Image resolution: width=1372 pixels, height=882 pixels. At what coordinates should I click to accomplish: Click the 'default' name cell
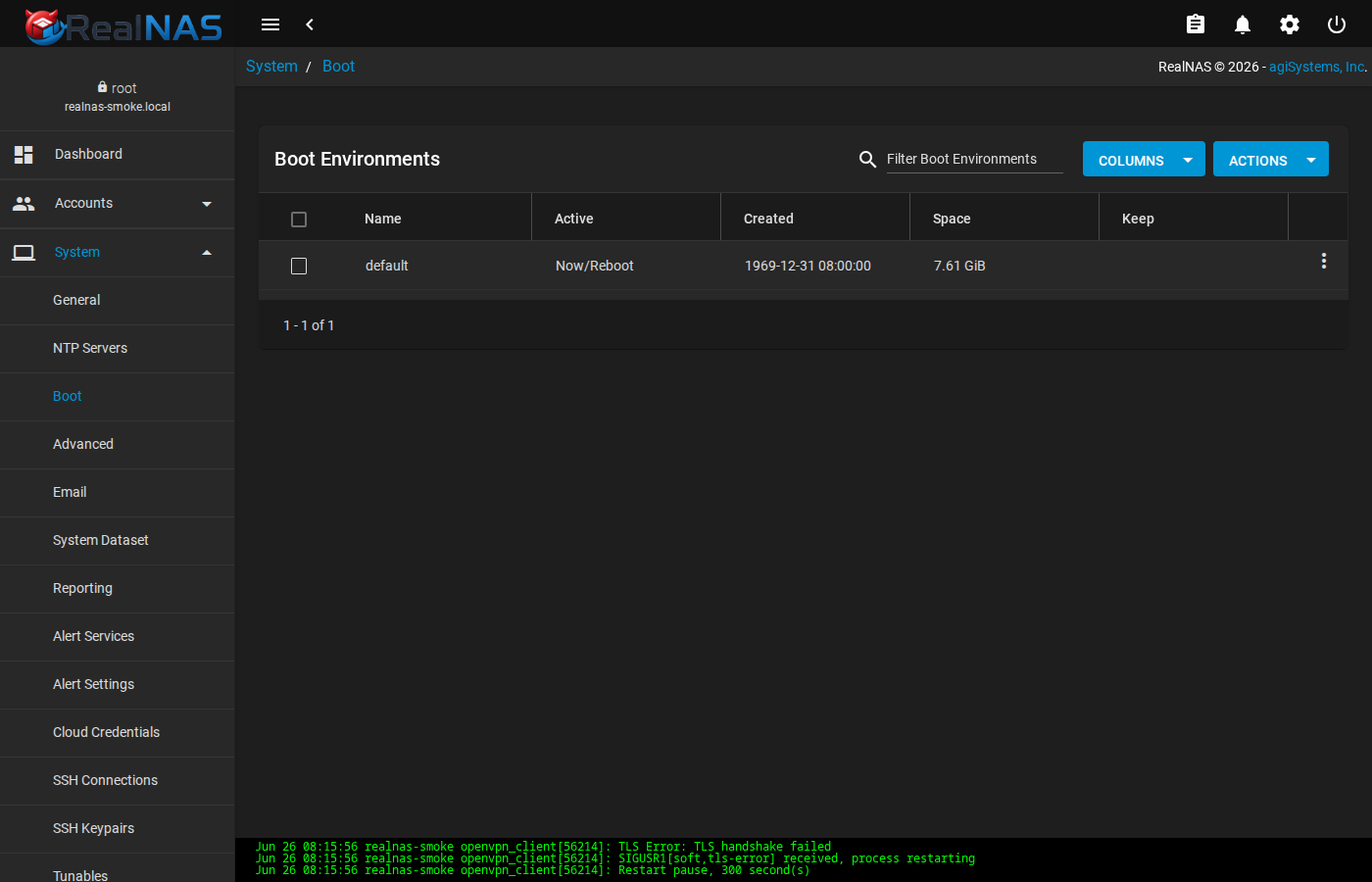coord(386,266)
